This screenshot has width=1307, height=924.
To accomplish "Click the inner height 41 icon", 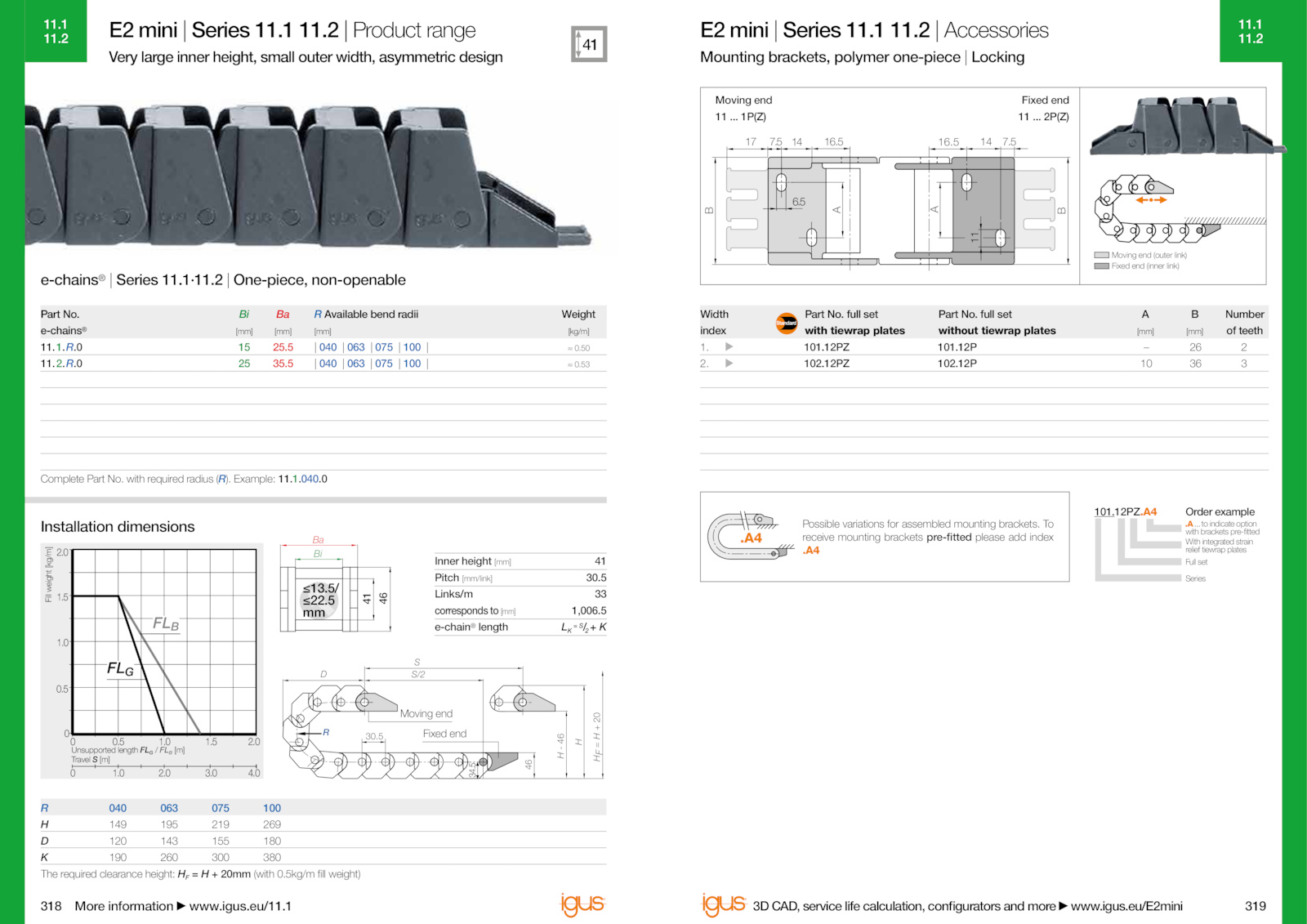I will (589, 44).
